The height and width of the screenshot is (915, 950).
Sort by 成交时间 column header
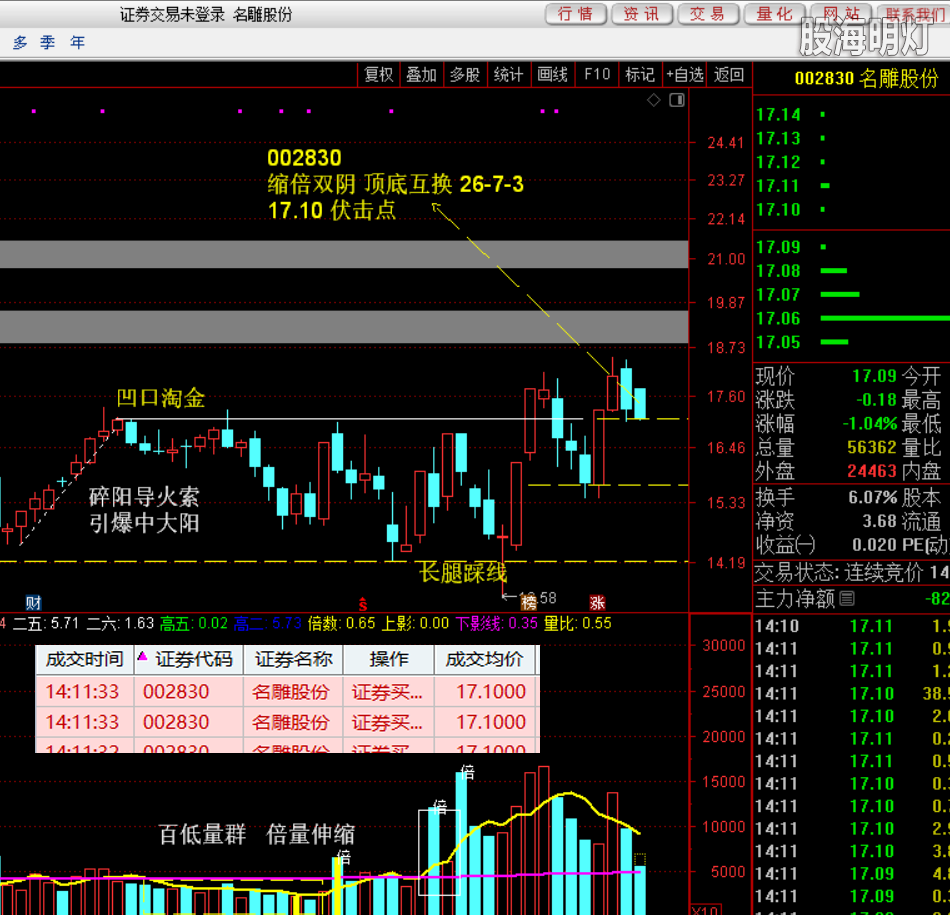click(85, 659)
